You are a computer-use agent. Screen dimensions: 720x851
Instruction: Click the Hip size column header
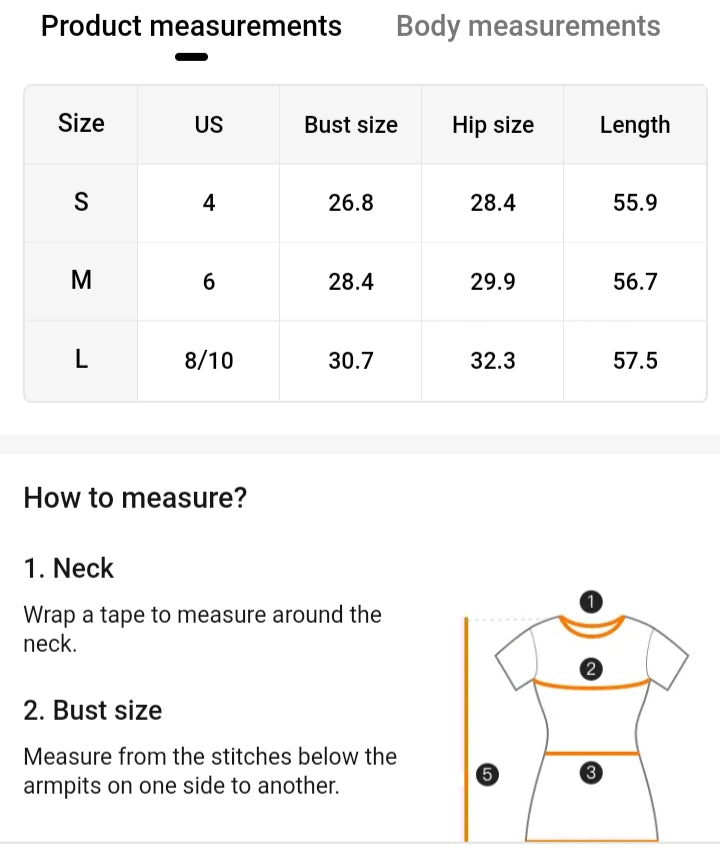pos(493,125)
